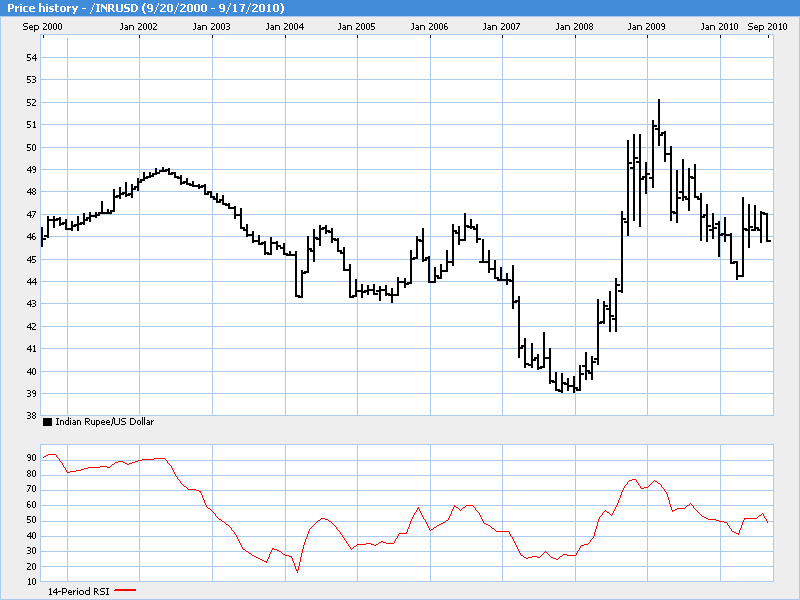Click the 54 price axis label
Screen dimensions: 800x600
31,58
